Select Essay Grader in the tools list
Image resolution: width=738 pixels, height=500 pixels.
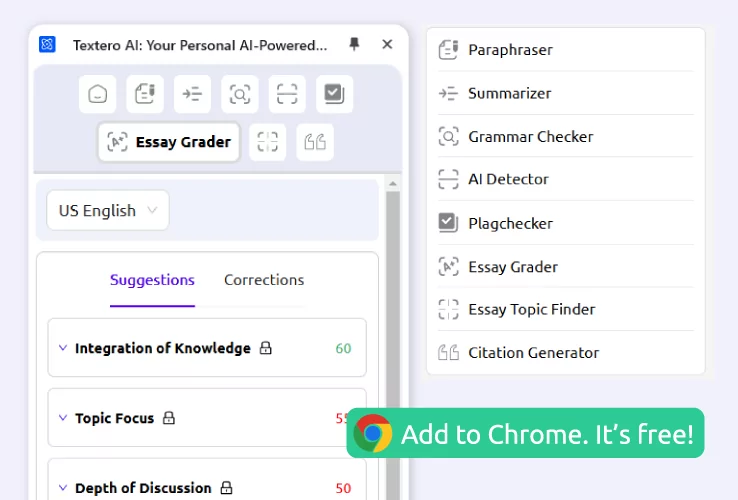tap(566, 267)
